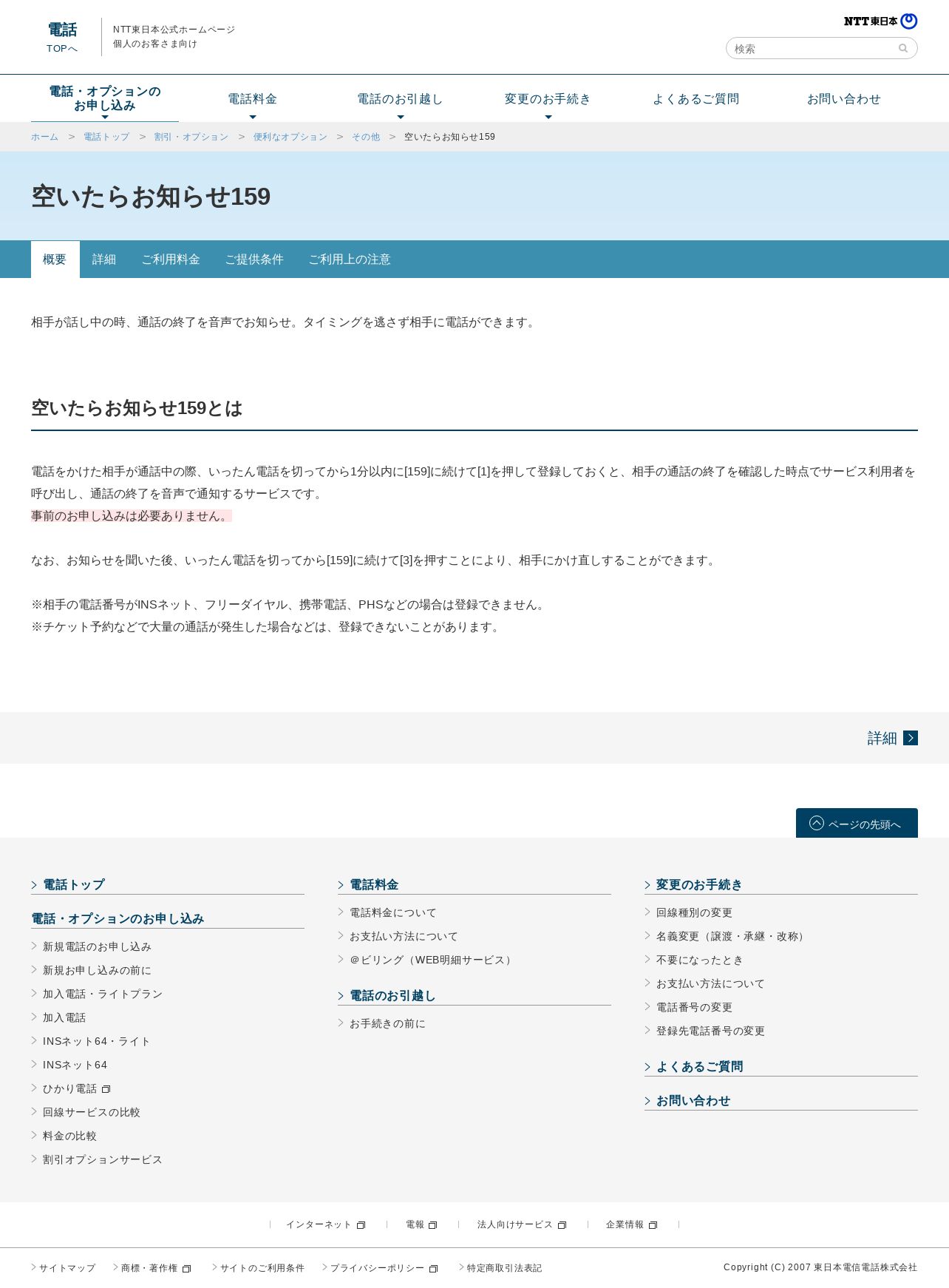The image size is (949, 1288).
Task: Click ホーム breadcrumb link
Action: (44, 137)
